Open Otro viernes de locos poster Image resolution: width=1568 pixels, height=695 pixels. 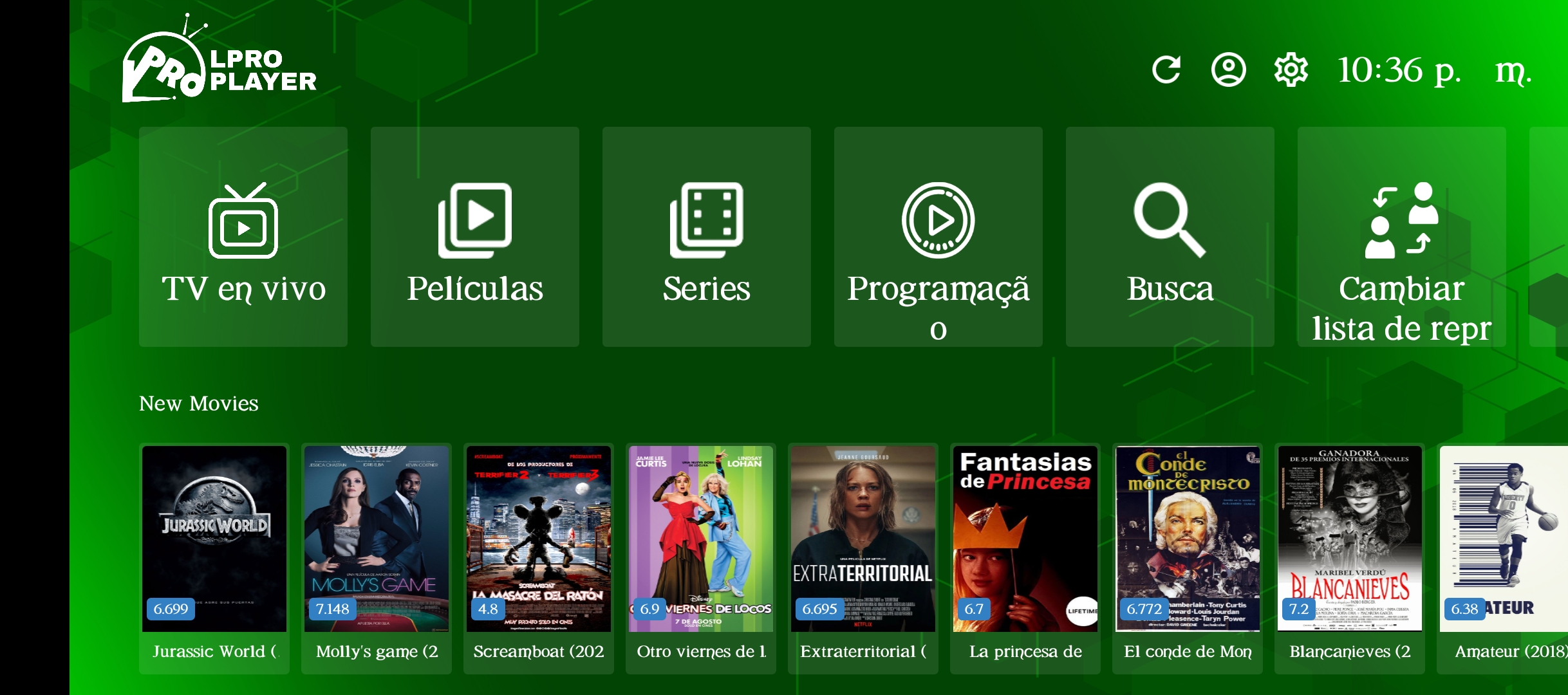[701, 559]
